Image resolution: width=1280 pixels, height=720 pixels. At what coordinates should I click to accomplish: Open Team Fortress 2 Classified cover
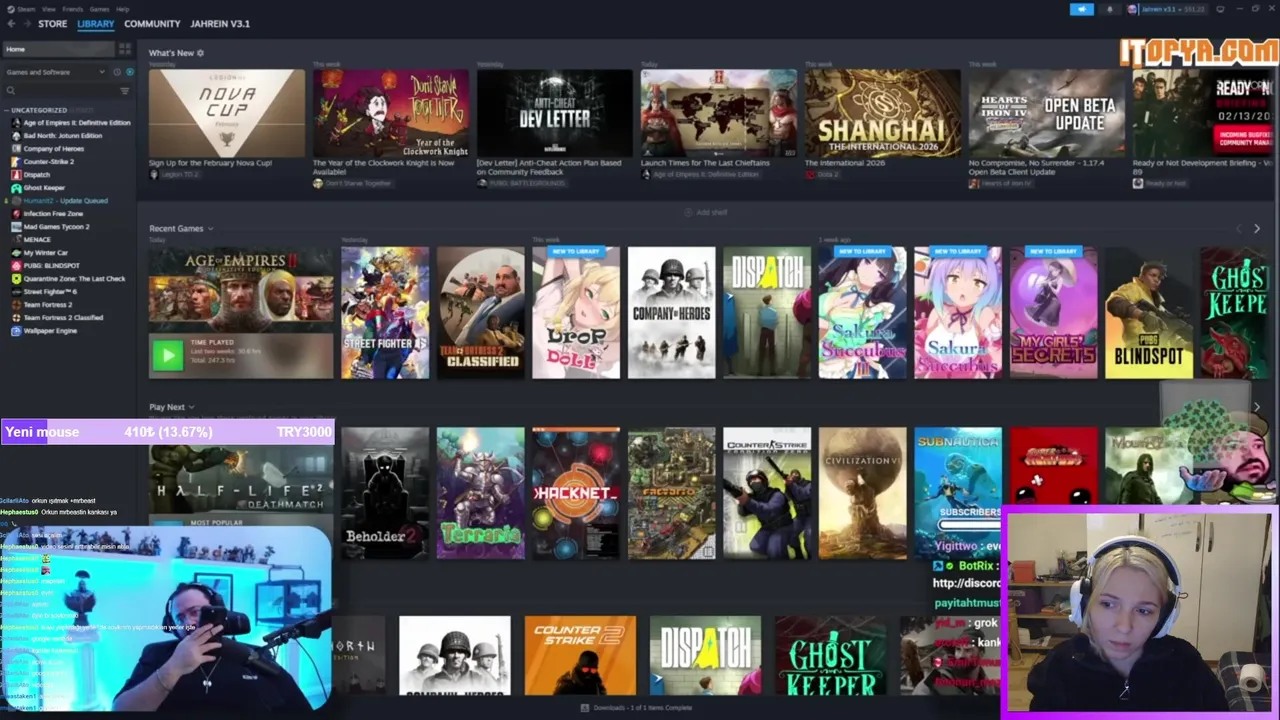click(480, 313)
